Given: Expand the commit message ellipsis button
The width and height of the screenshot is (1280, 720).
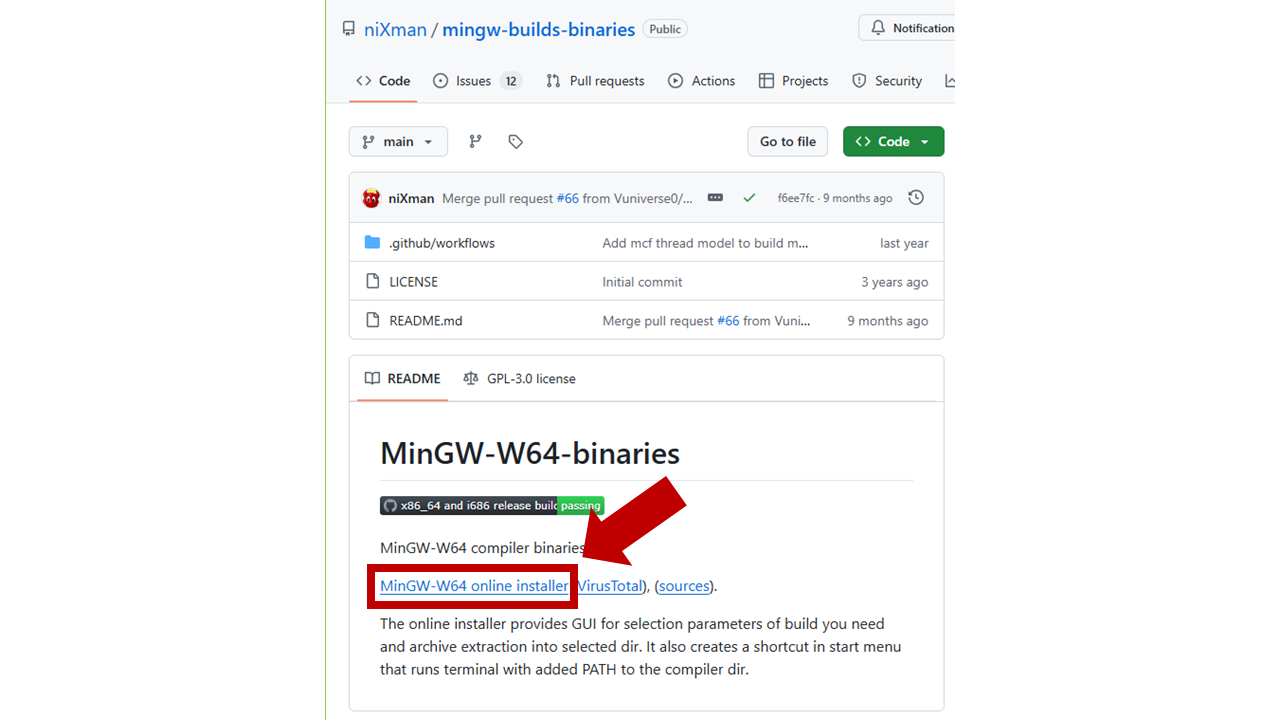Looking at the screenshot, I should pos(715,198).
